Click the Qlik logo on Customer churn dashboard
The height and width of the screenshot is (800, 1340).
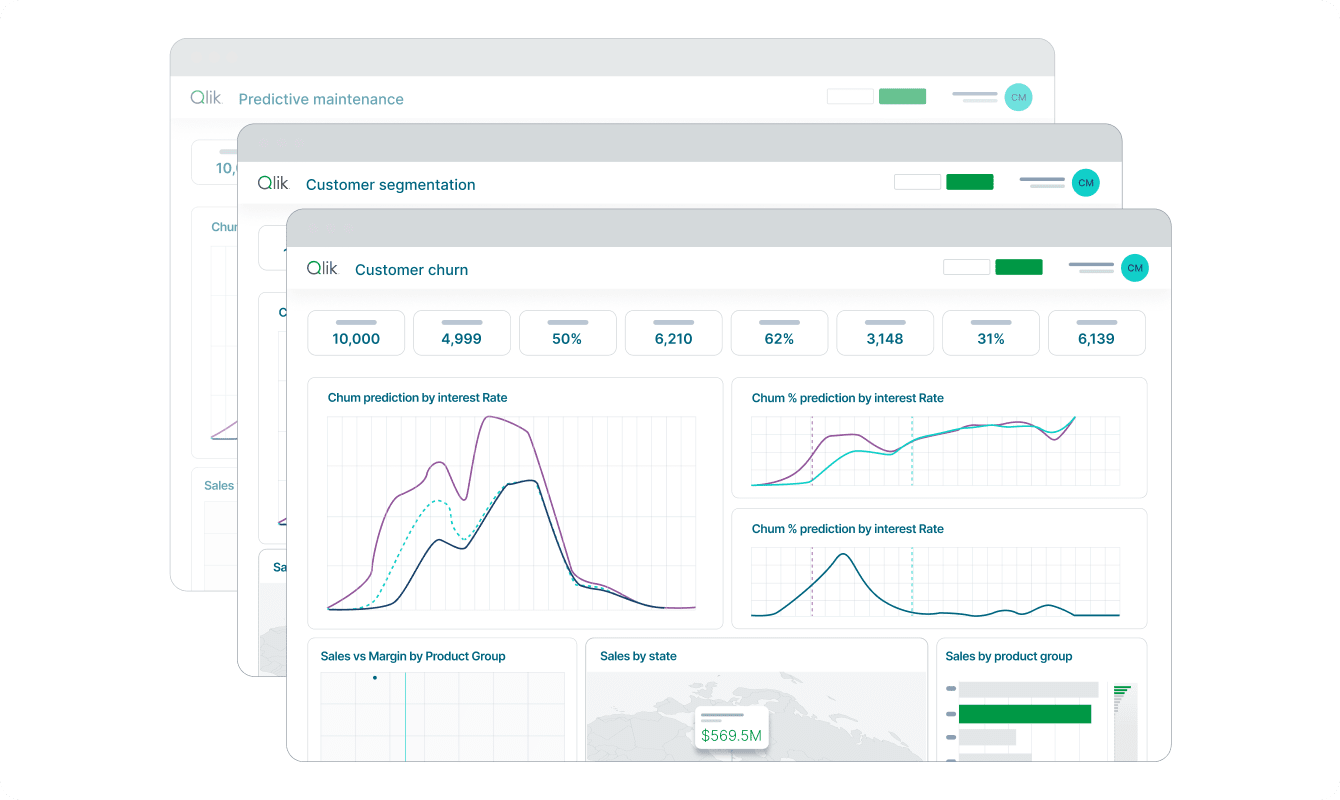tap(322, 267)
